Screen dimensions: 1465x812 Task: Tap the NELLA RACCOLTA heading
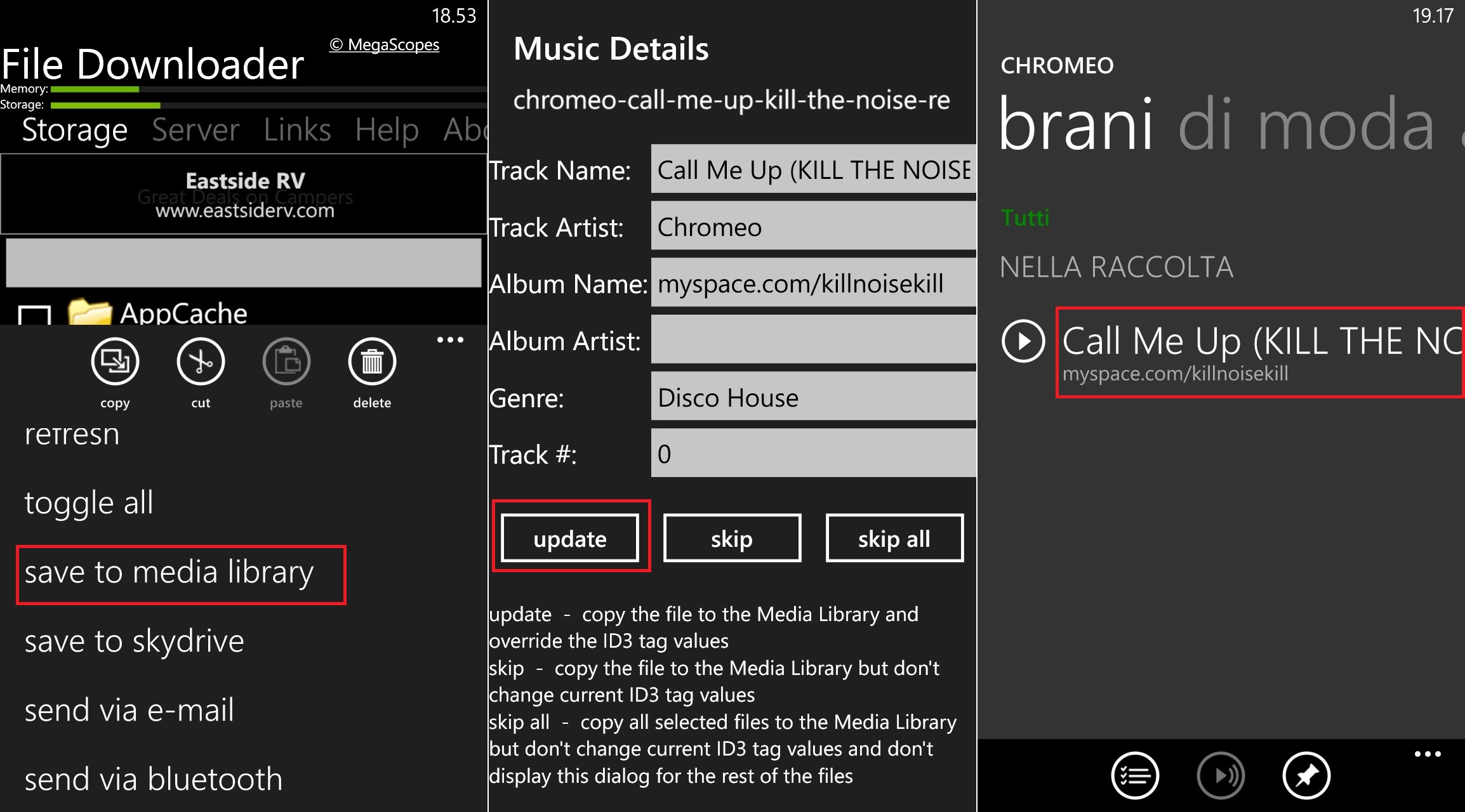tap(1117, 267)
